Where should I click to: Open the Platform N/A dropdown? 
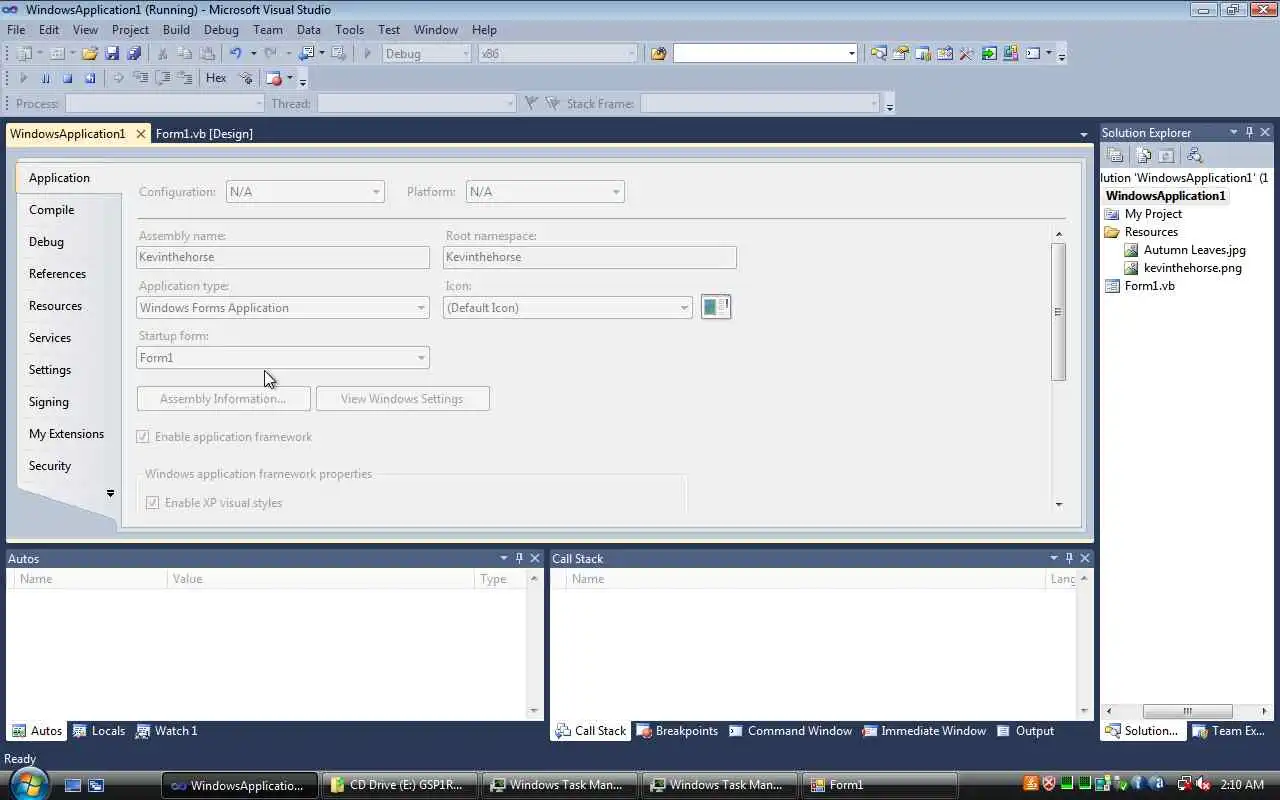tap(545, 192)
